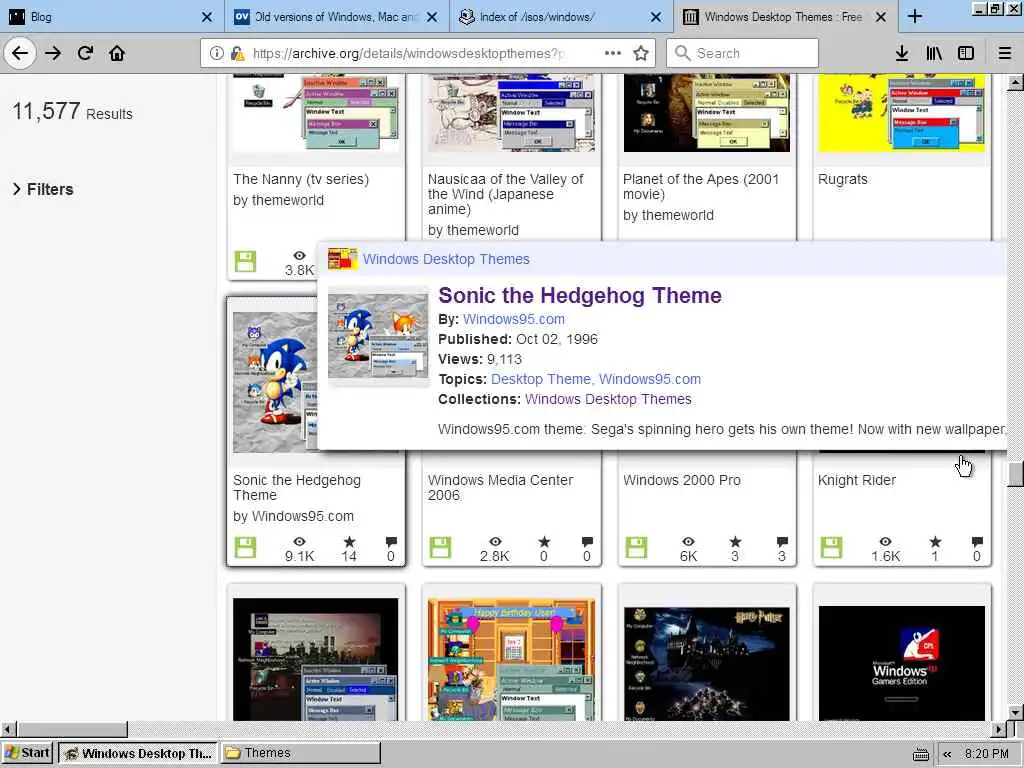Click the horizontal scrollbar thumb
The image size is (1024, 768).
pyautogui.click(x=72, y=729)
